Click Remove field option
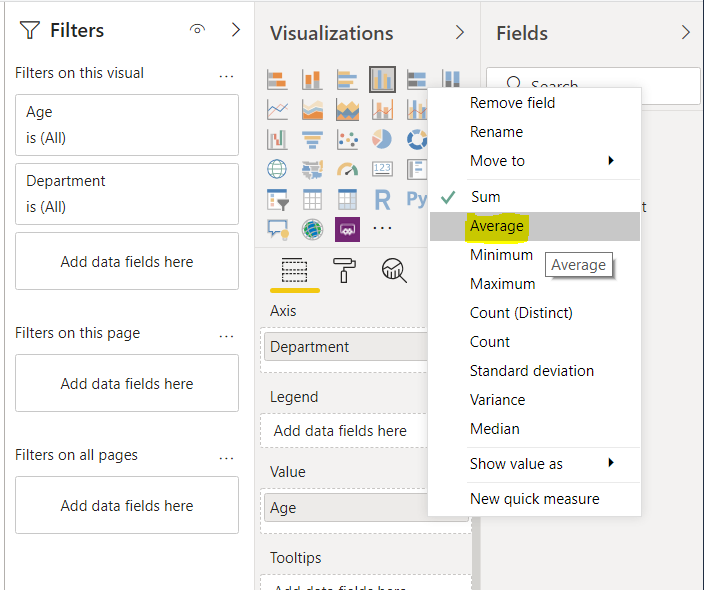 (x=513, y=103)
